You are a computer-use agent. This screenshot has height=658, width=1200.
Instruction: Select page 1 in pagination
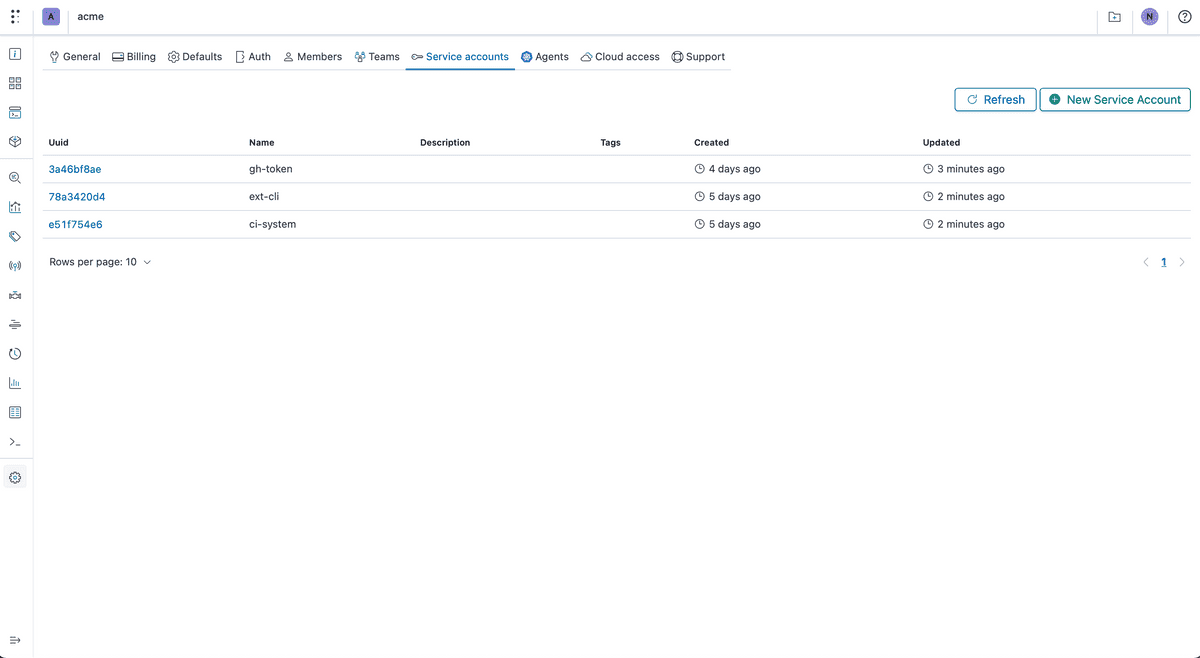coord(1164,262)
